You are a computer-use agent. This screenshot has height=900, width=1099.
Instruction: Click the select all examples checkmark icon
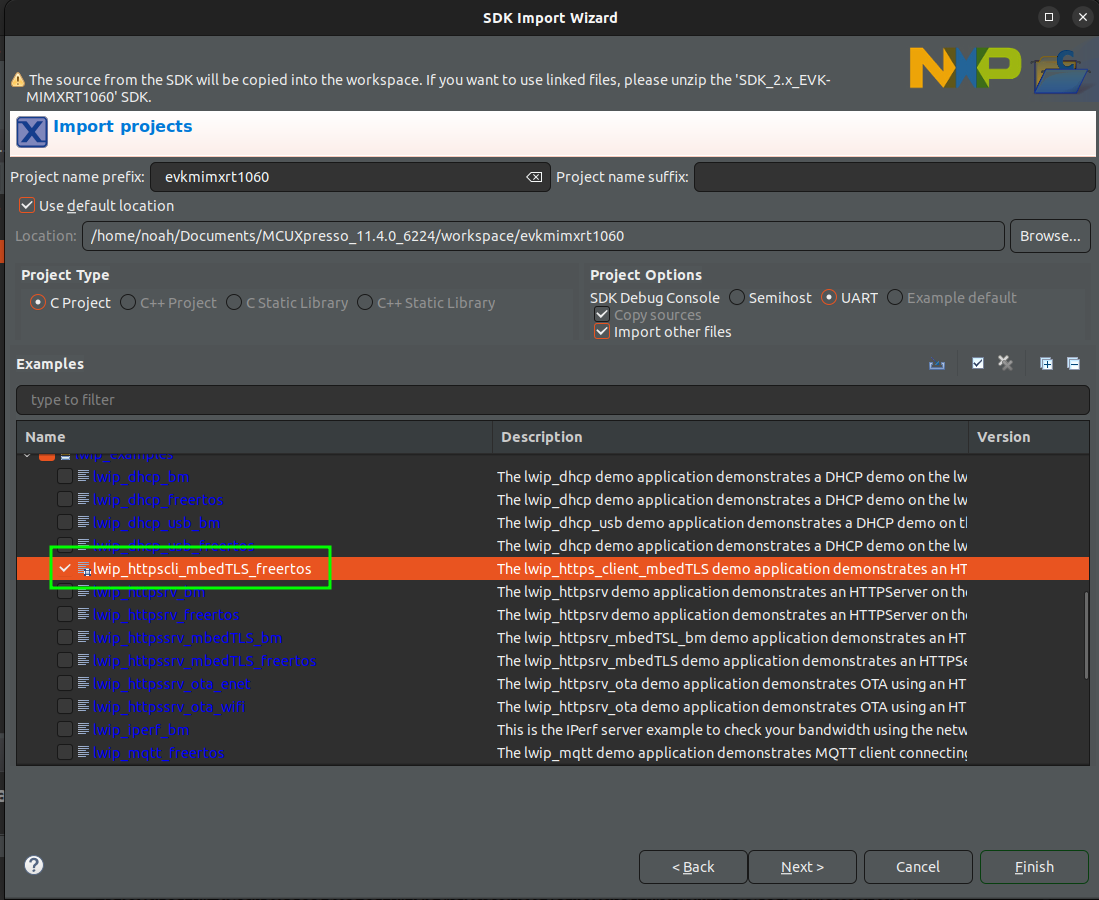(x=978, y=364)
